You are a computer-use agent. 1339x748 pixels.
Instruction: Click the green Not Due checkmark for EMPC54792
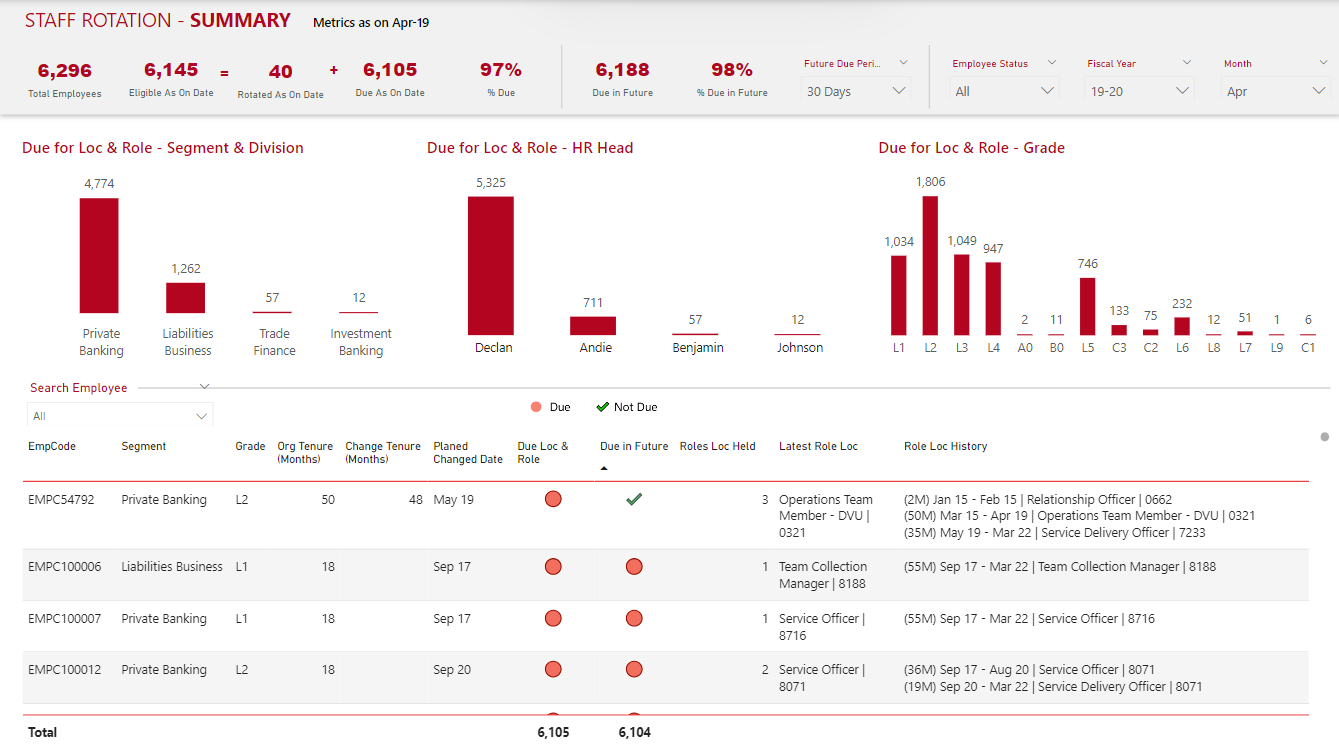click(x=633, y=499)
